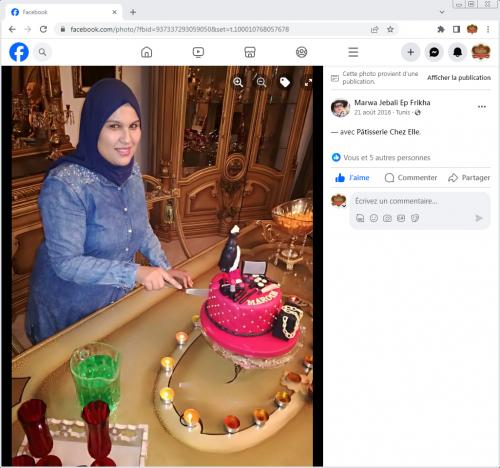Click the Partager button
Viewport: 500px width, 468px height.
pyautogui.click(x=469, y=178)
